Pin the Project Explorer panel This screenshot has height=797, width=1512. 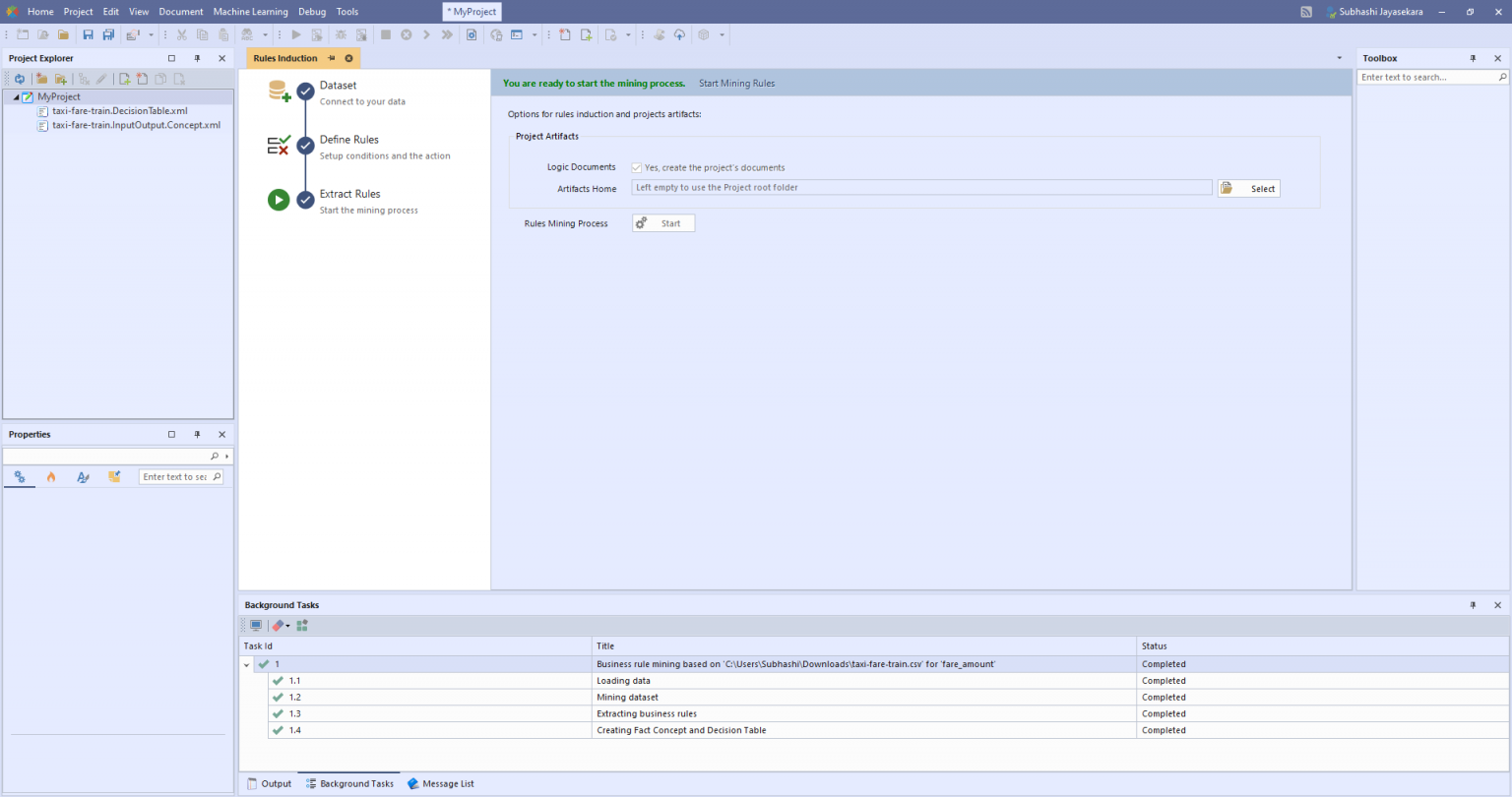coord(197,58)
